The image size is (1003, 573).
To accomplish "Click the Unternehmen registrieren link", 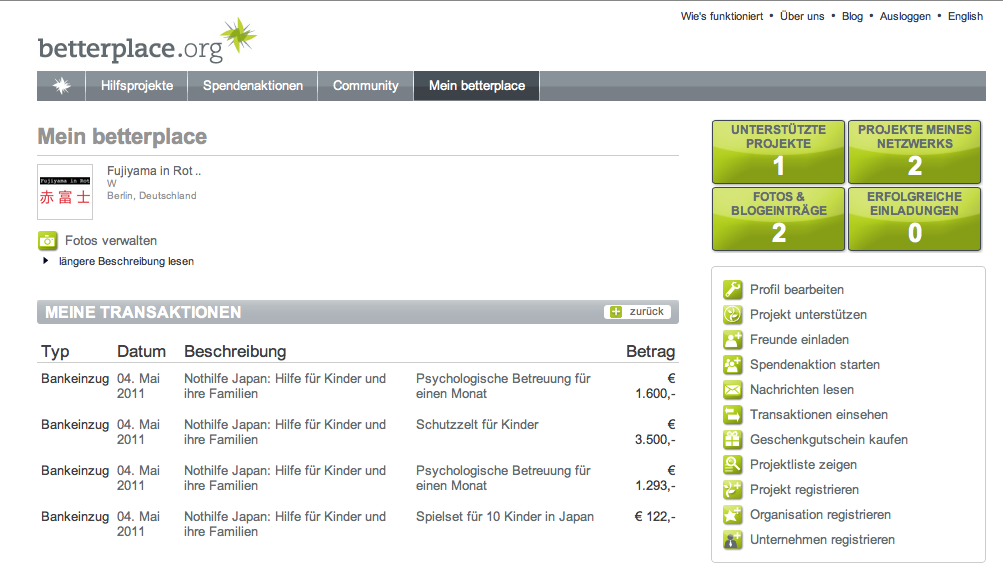I will [x=823, y=539].
